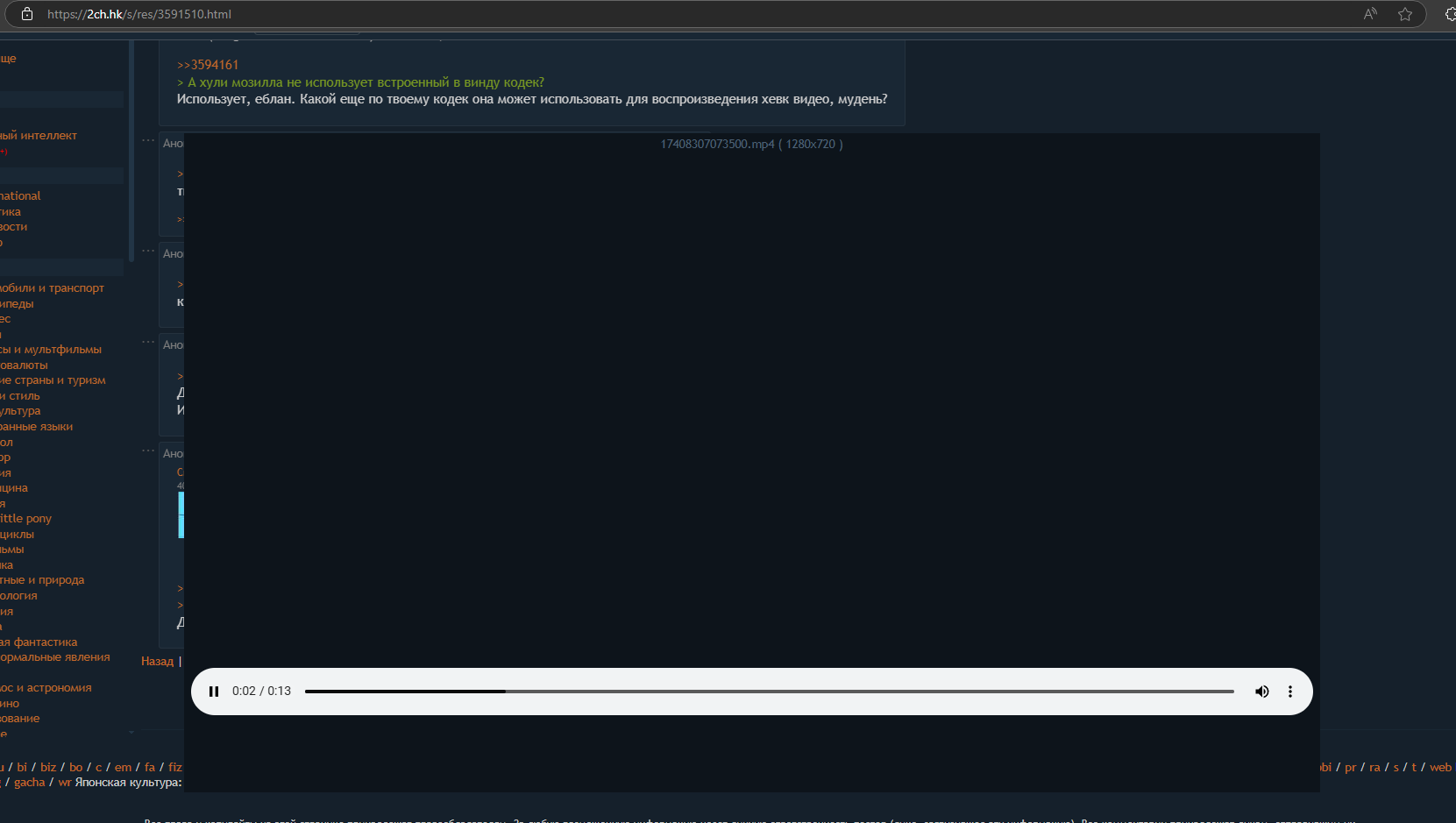The width and height of the screenshot is (1456, 823).
Task: Open the sidebar 'и транспорт' board link
Action: [x=52, y=288]
